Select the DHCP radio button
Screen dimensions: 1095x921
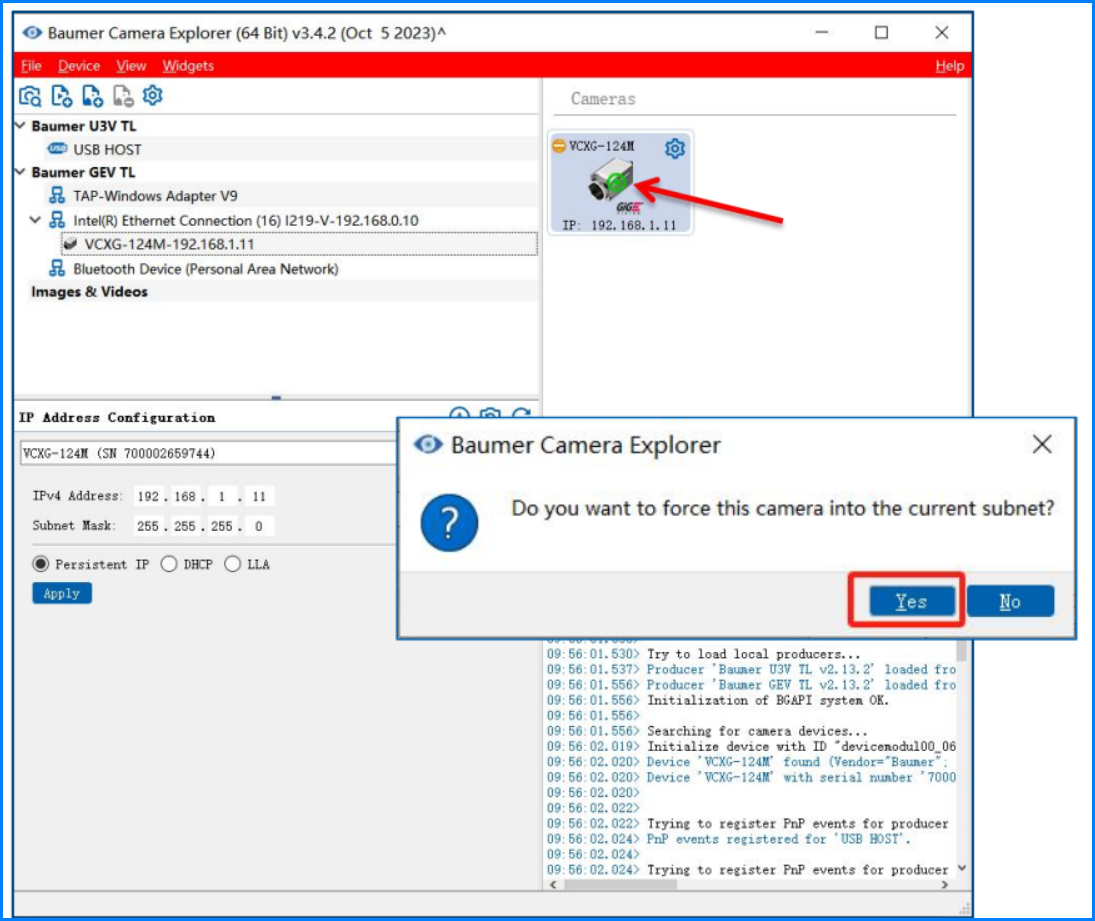pos(168,563)
